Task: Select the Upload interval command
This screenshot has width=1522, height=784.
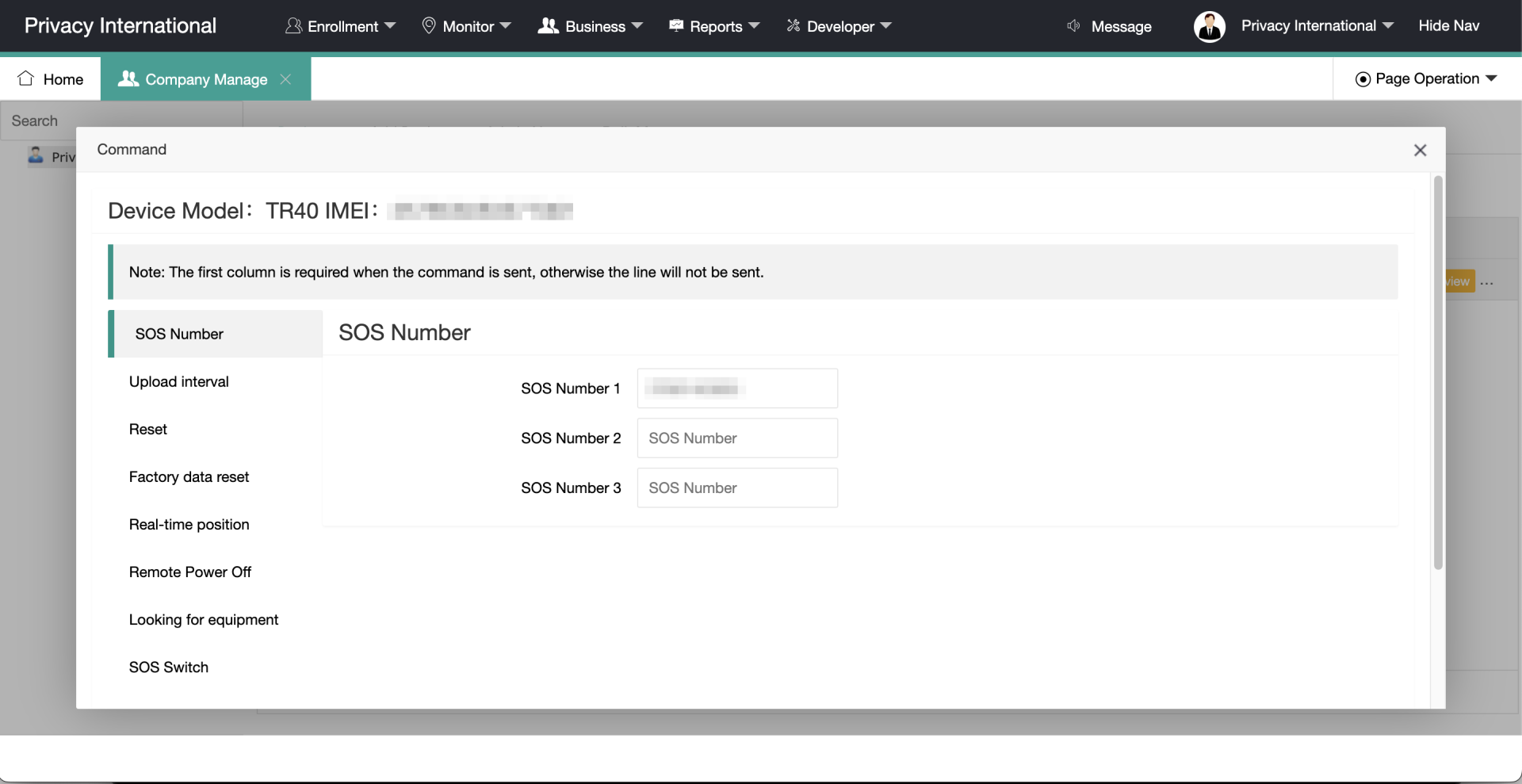Action: [179, 381]
